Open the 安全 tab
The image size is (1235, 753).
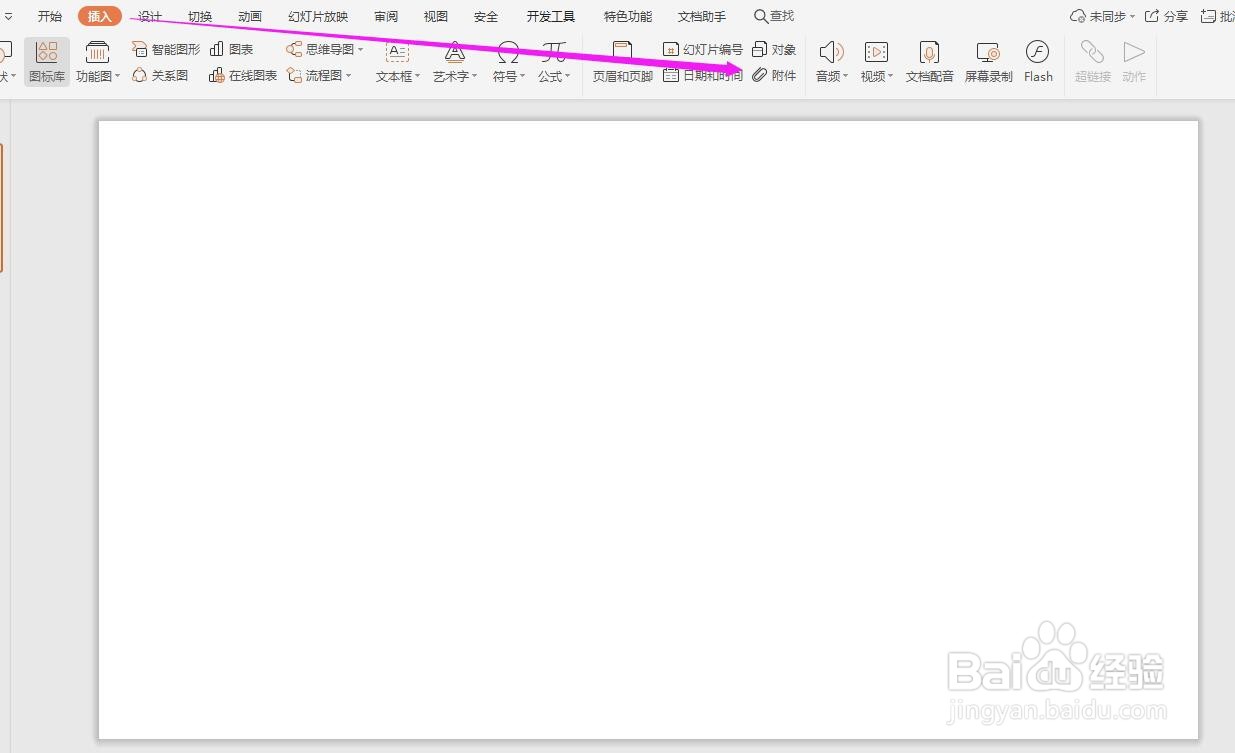pos(486,16)
